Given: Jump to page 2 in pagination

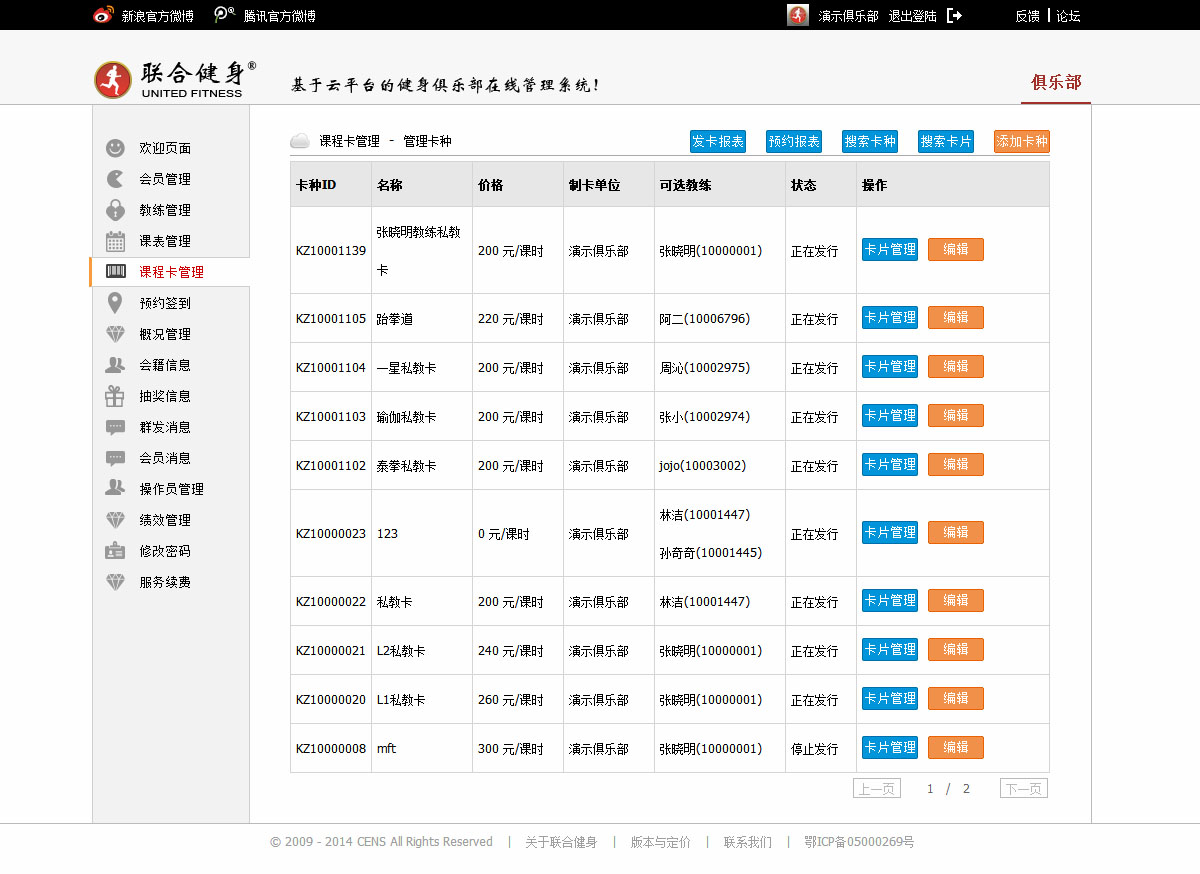Looking at the screenshot, I should [x=966, y=789].
